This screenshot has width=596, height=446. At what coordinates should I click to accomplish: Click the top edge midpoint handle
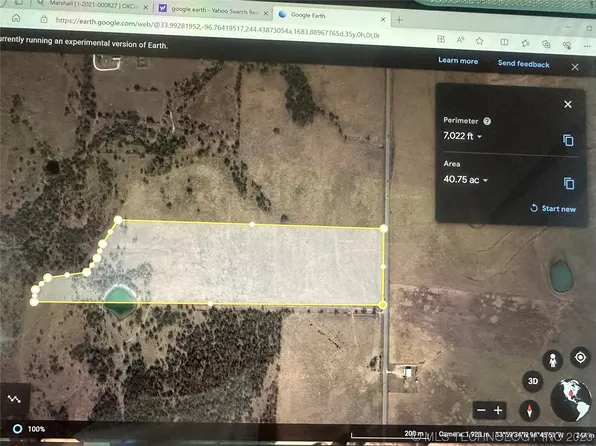click(252, 224)
